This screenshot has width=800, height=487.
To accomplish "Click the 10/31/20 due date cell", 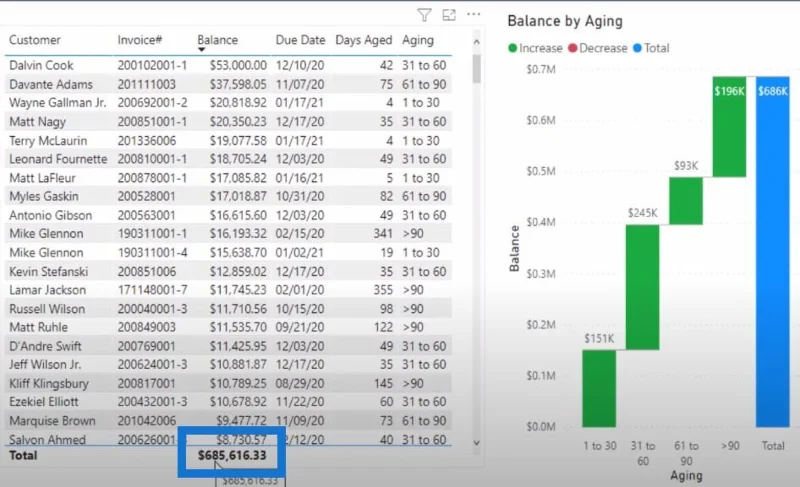I will click(x=300, y=196).
